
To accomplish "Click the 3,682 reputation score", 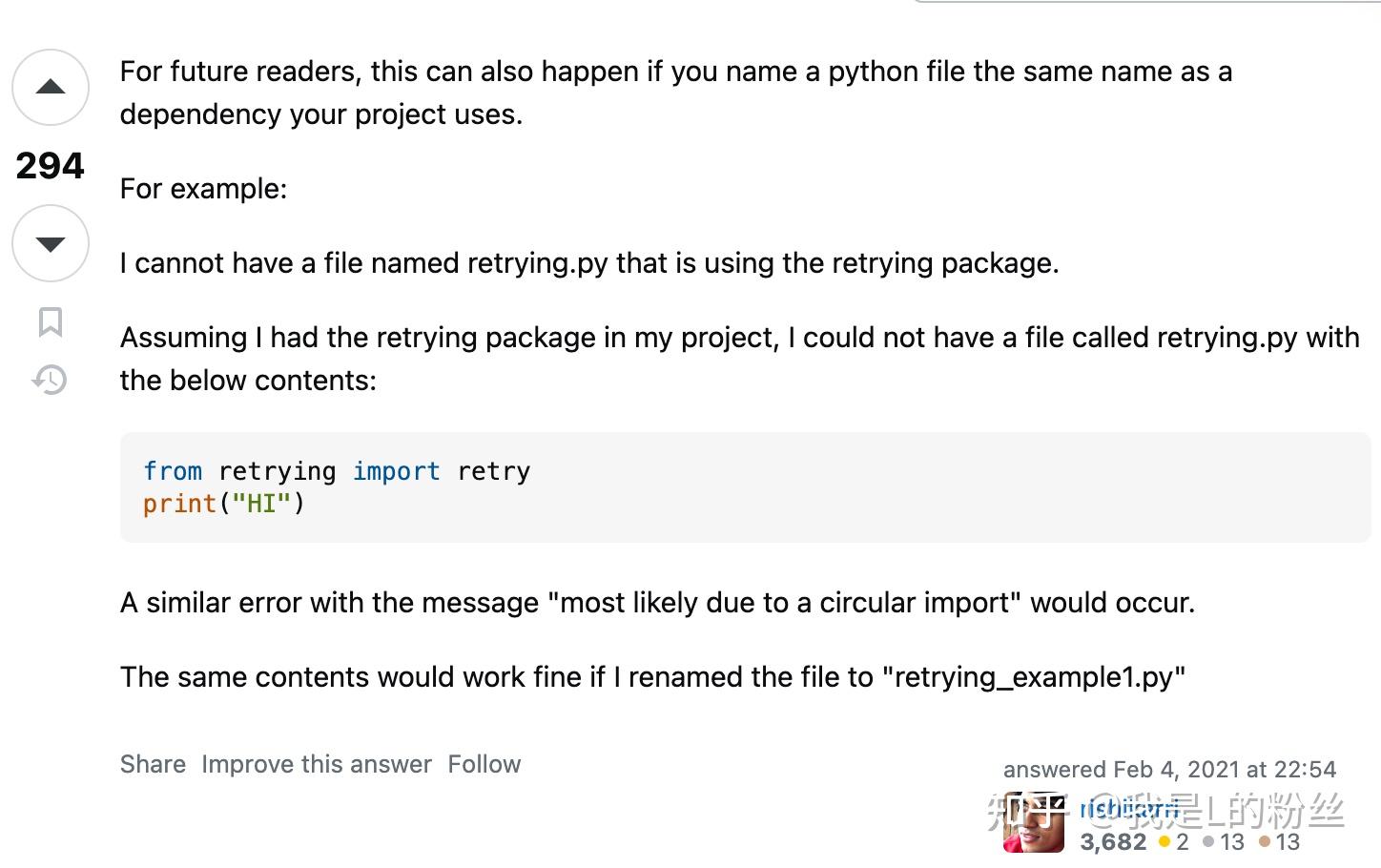I will coord(1113,842).
